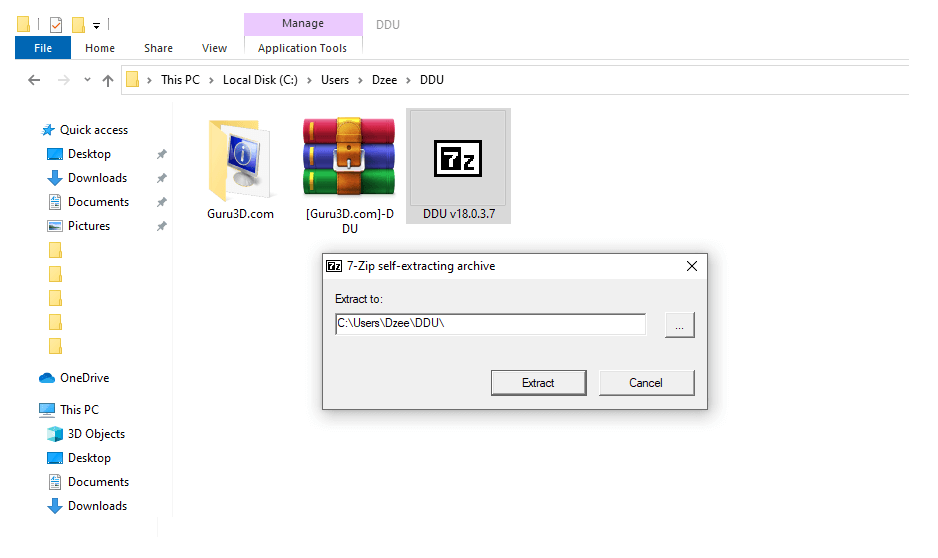Screen dimensions: 938x558
Task: Open Documents under This PC
Action: coord(88,481)
